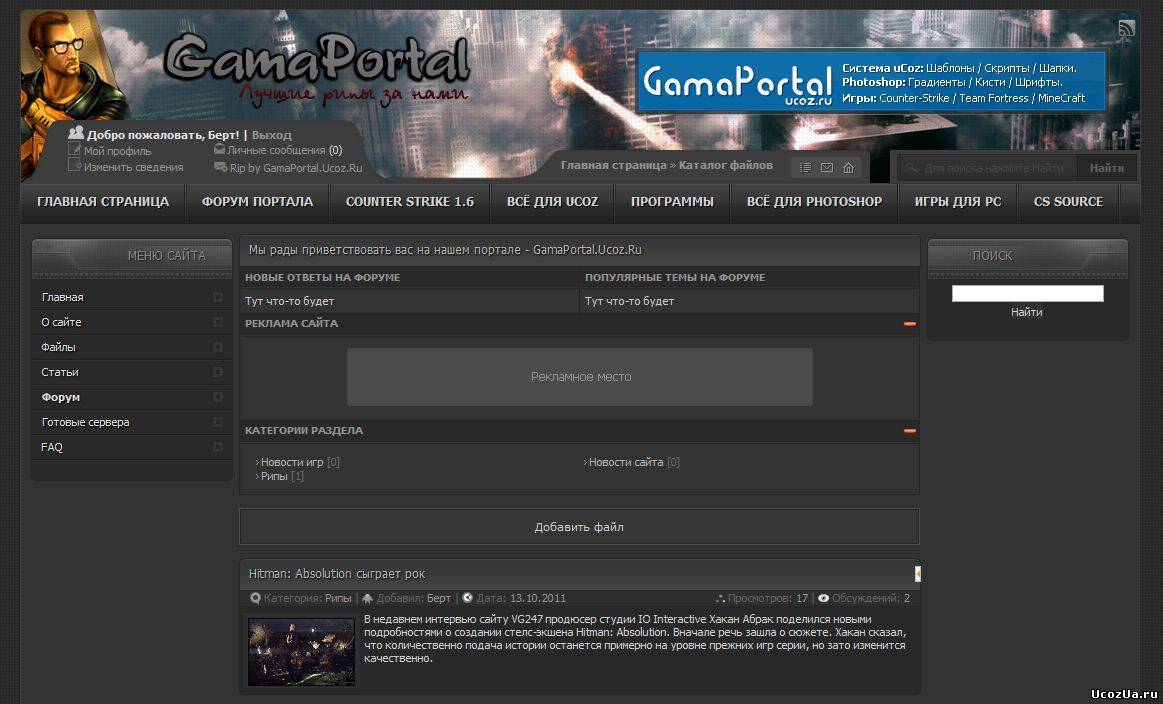The width and height of the screenshot is (1163, 704).
Task: Open FAQ from the site menu
Action: (132, 447)
